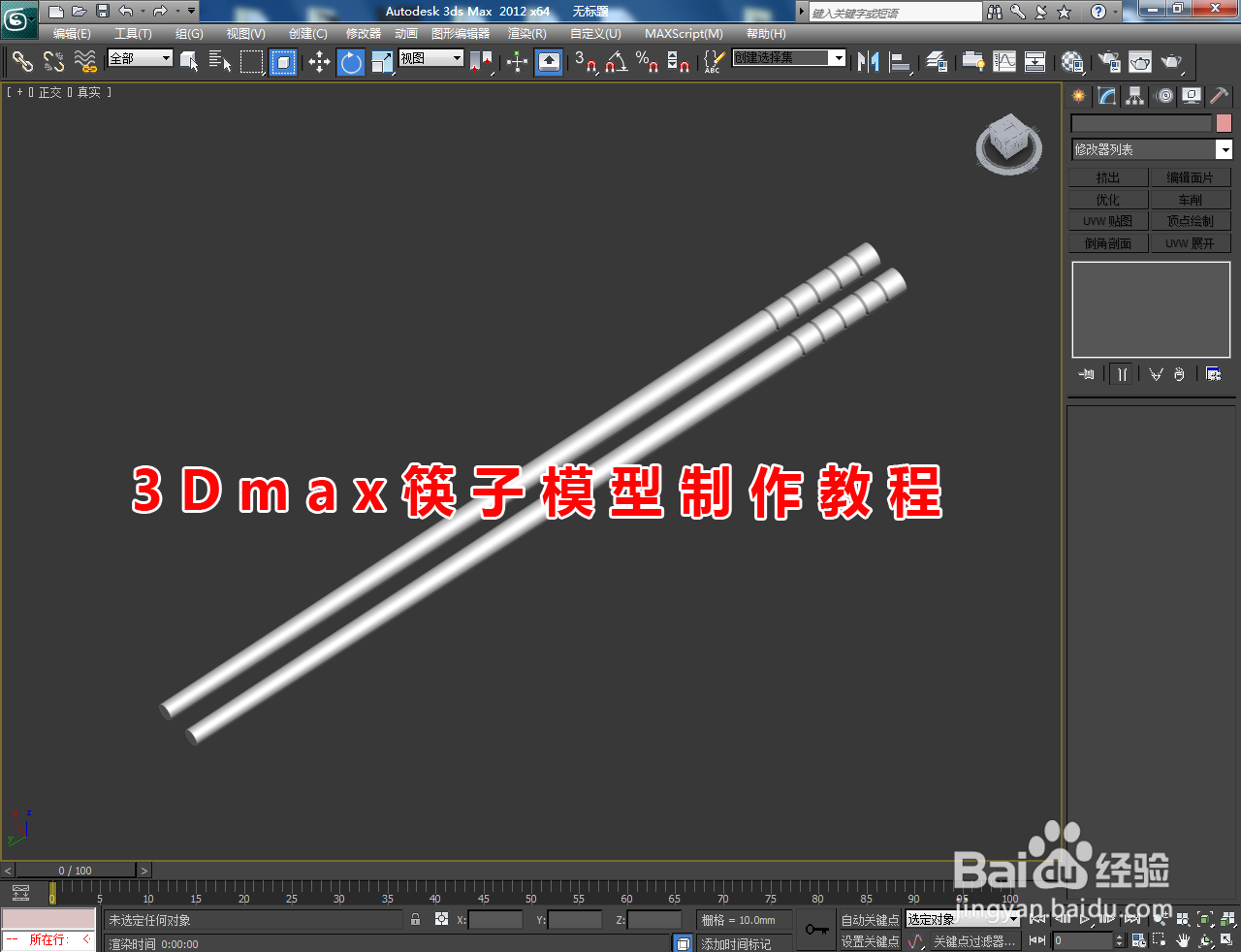Toggle the Spinner Snap button
1241x952 pixels.
click(x=679, y=62)
